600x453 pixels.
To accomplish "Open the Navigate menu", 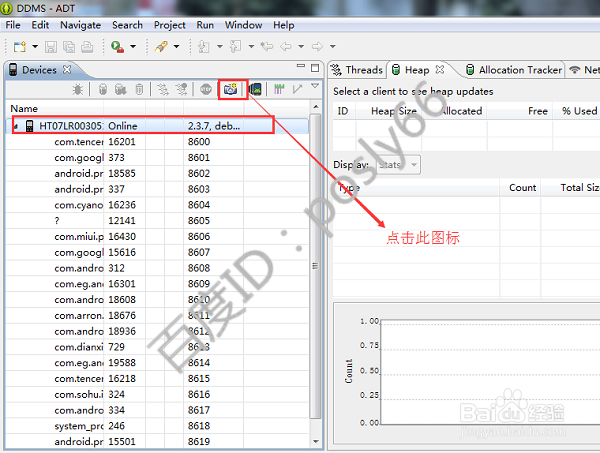I will [x=80, y=25].
